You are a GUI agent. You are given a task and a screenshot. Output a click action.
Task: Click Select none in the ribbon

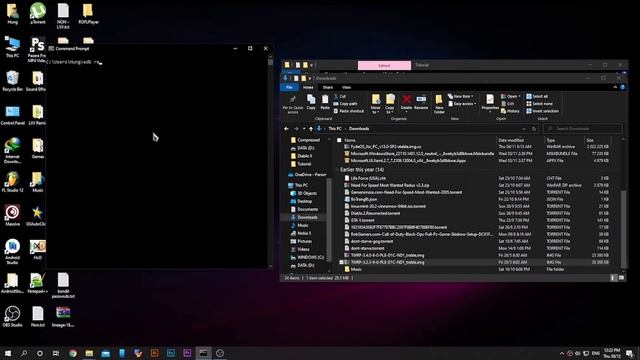[x=539, y=104]
